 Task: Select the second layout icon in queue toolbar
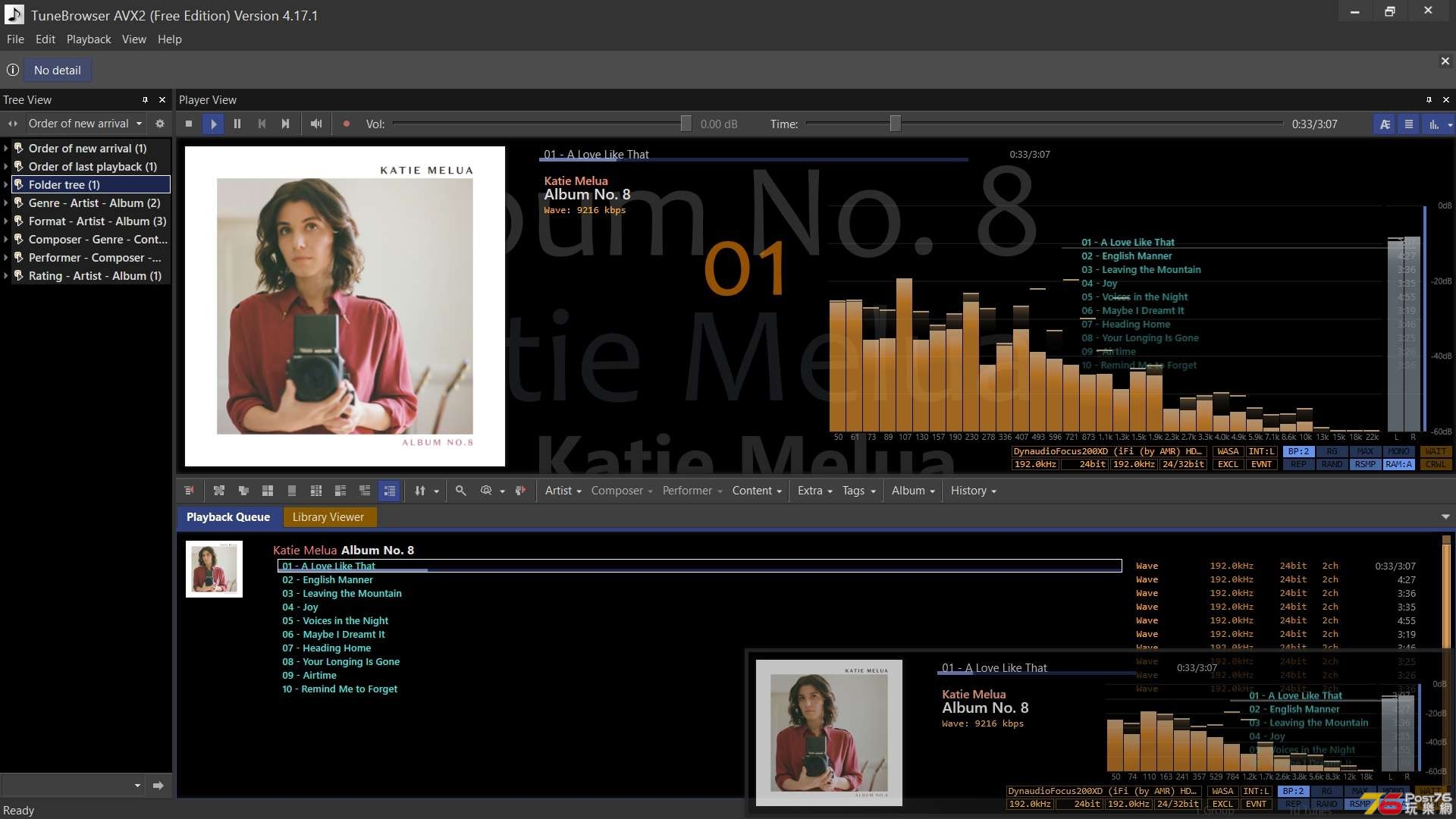click(219, 491)
